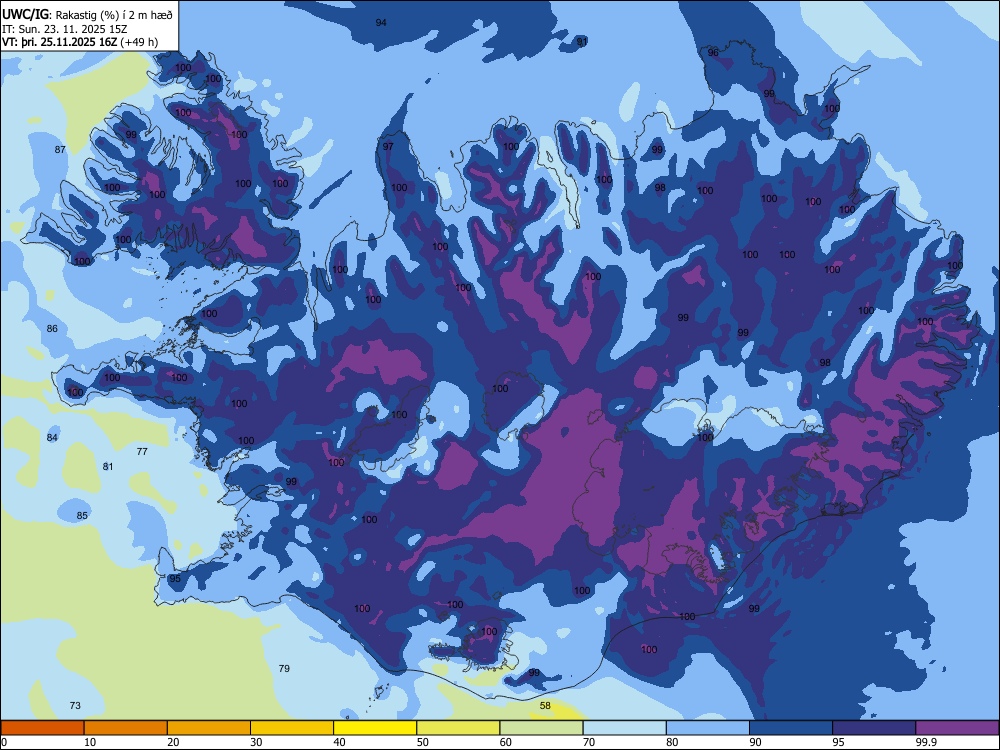
Task: Click the map humidity value '94'
Action: 381,22
